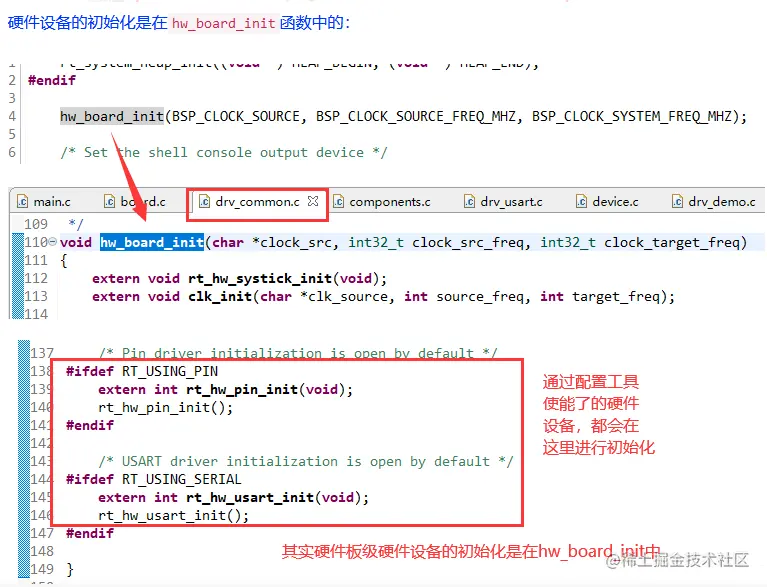
Task: Click the rt_hw_pin_init() call on line 140
Action: coord(165,407)
